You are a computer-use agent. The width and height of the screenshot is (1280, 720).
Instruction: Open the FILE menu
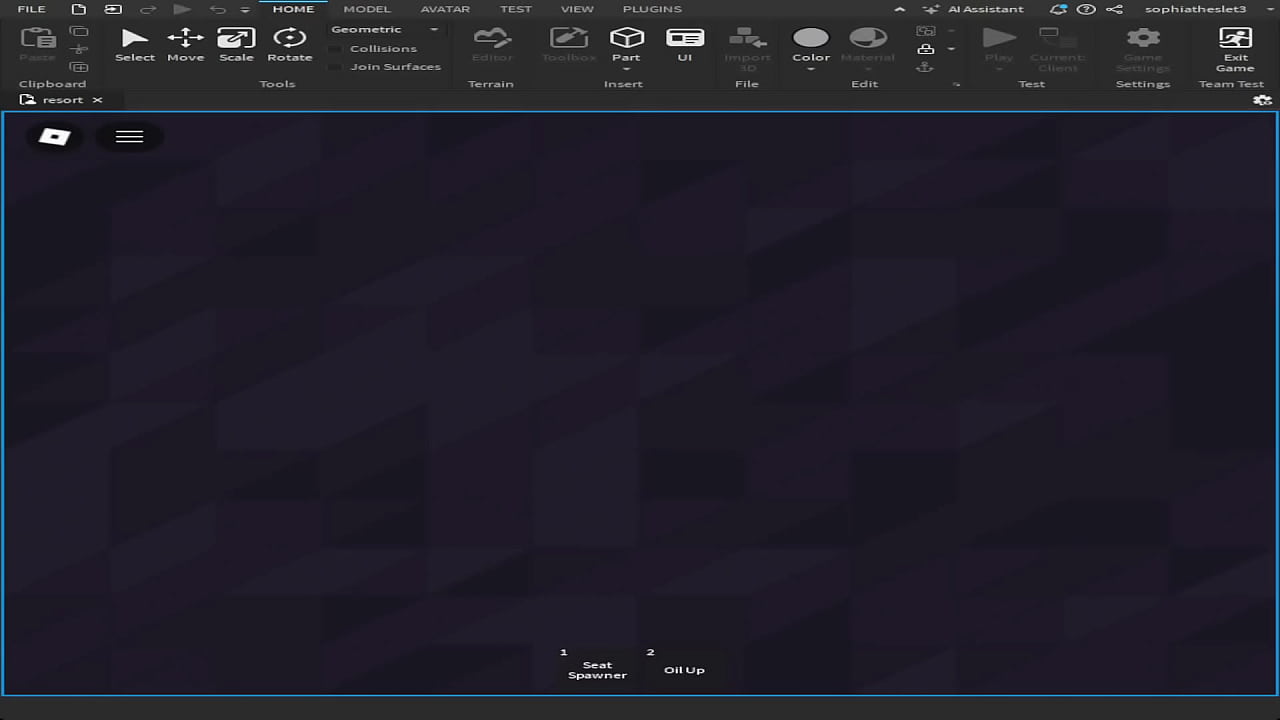(x=32, y=9)
